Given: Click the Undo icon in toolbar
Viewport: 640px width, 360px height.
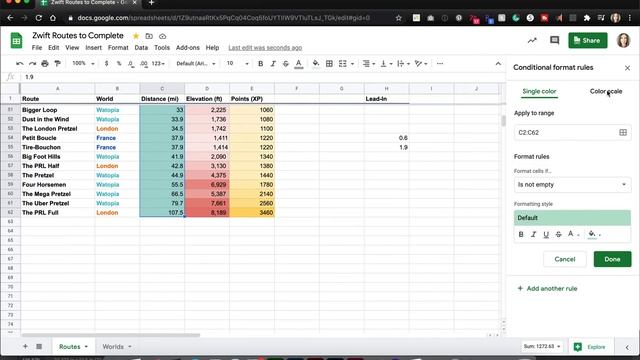Looking at the screenshot, I should tap(20, 64).
